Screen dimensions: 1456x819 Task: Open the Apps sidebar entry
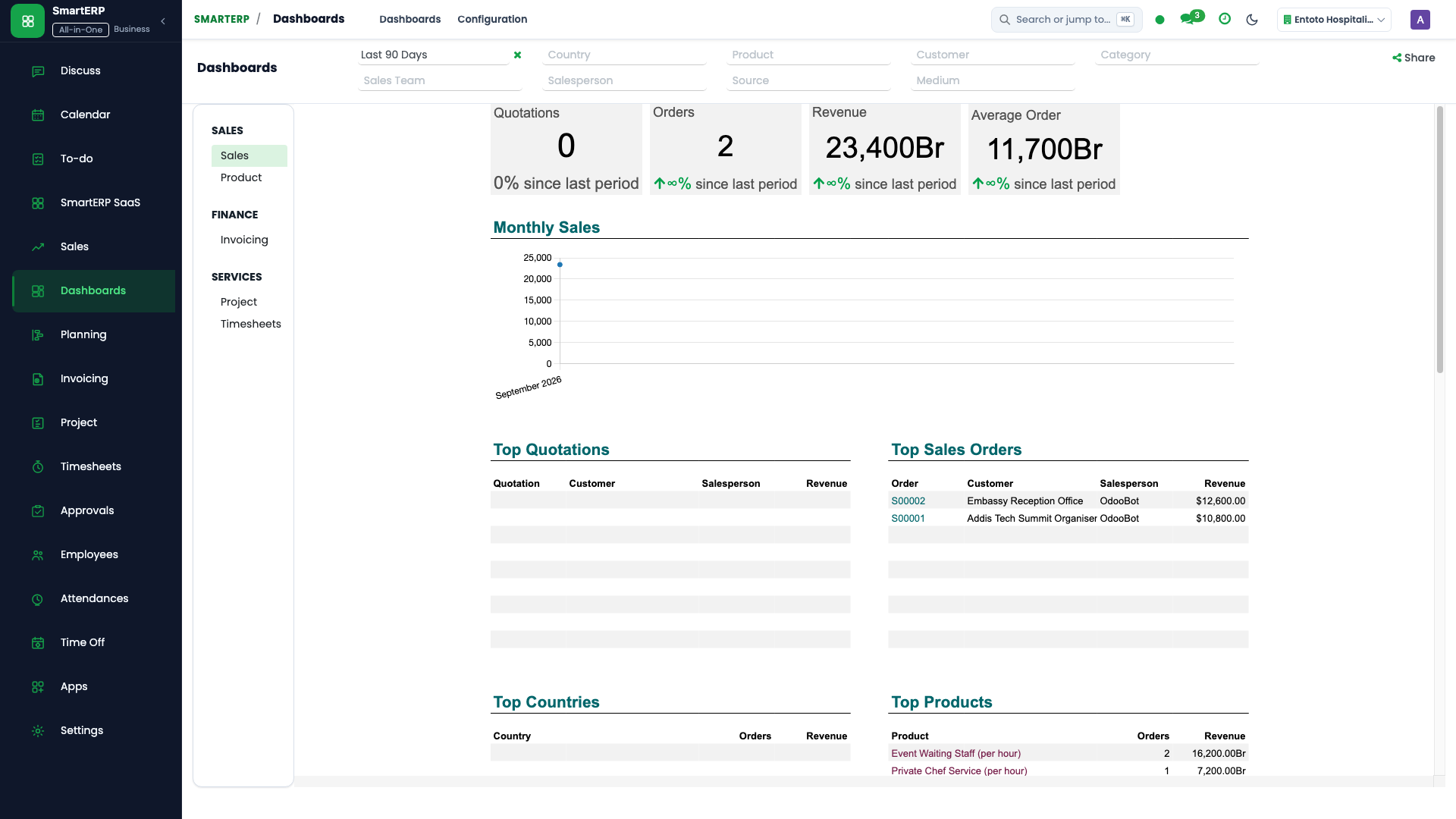[93, 686]
